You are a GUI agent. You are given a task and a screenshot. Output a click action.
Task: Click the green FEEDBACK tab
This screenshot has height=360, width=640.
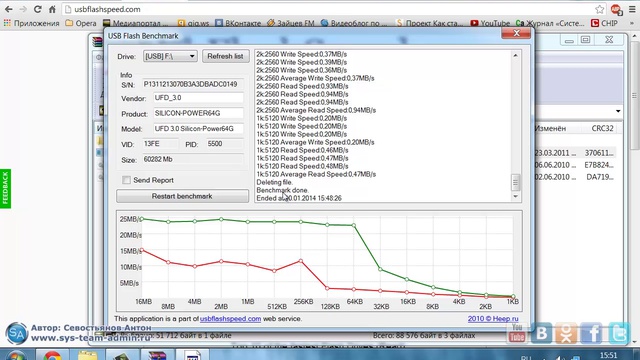tap(5, 188)
